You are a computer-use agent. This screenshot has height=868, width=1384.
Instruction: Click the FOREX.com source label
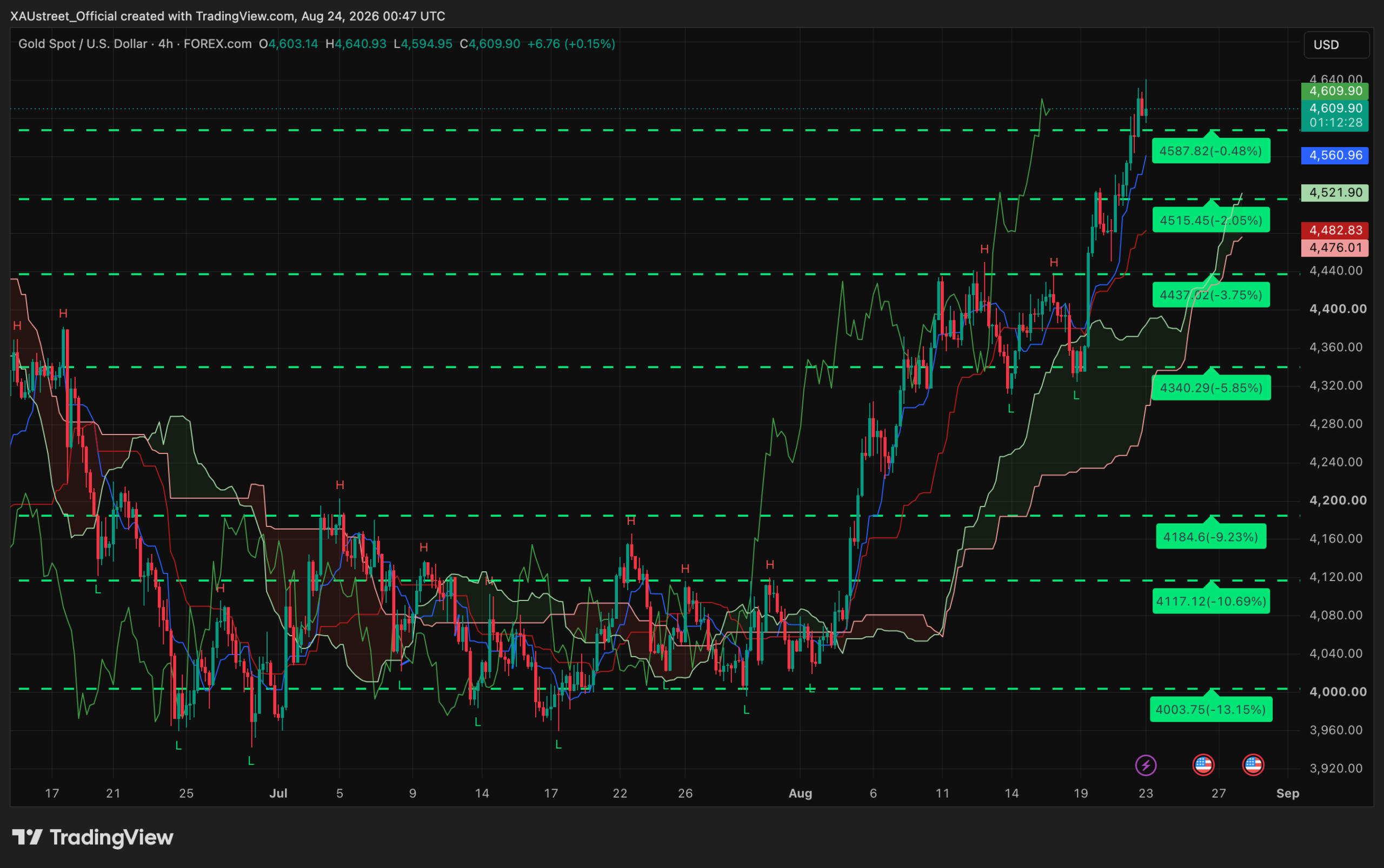click(x=218, y=44)
